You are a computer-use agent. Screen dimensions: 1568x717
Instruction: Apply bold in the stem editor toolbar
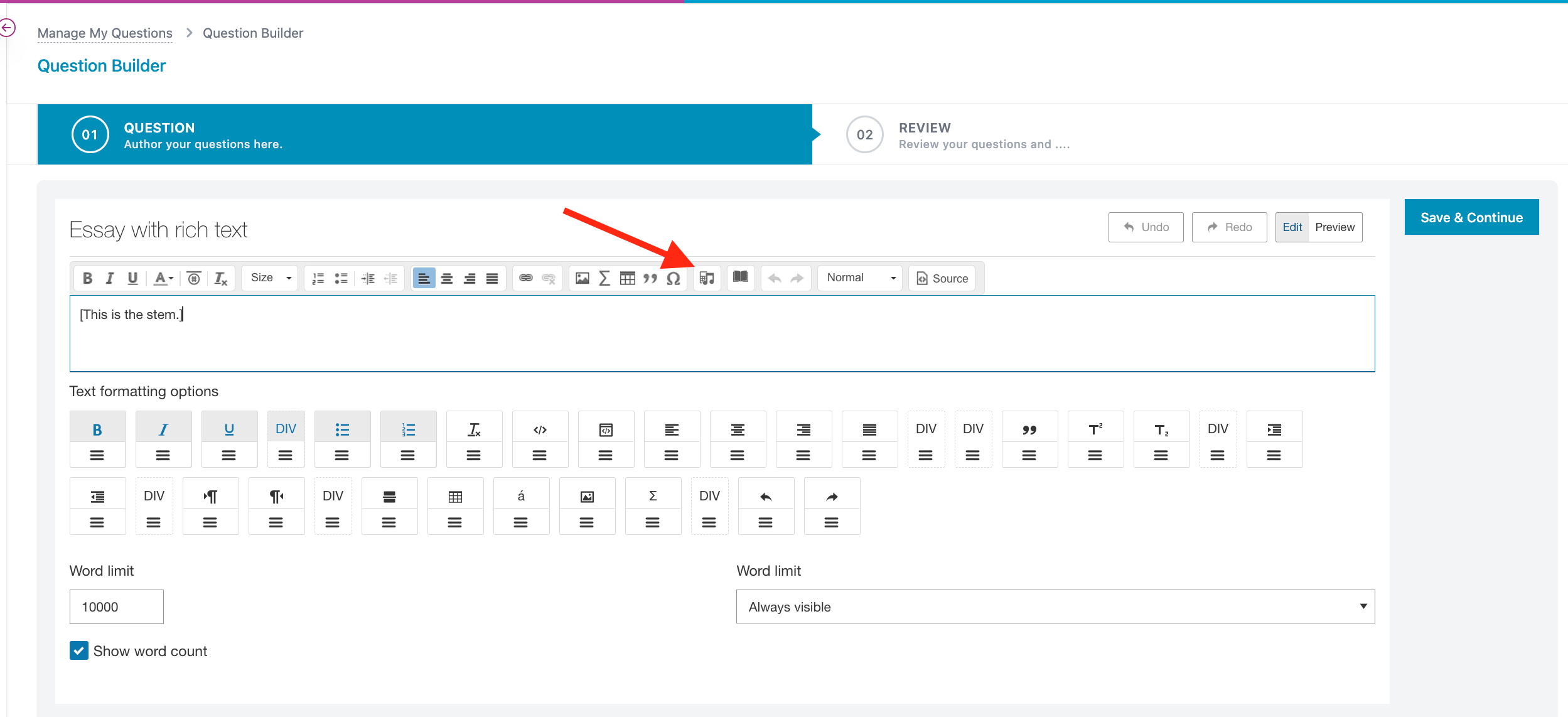88,278
